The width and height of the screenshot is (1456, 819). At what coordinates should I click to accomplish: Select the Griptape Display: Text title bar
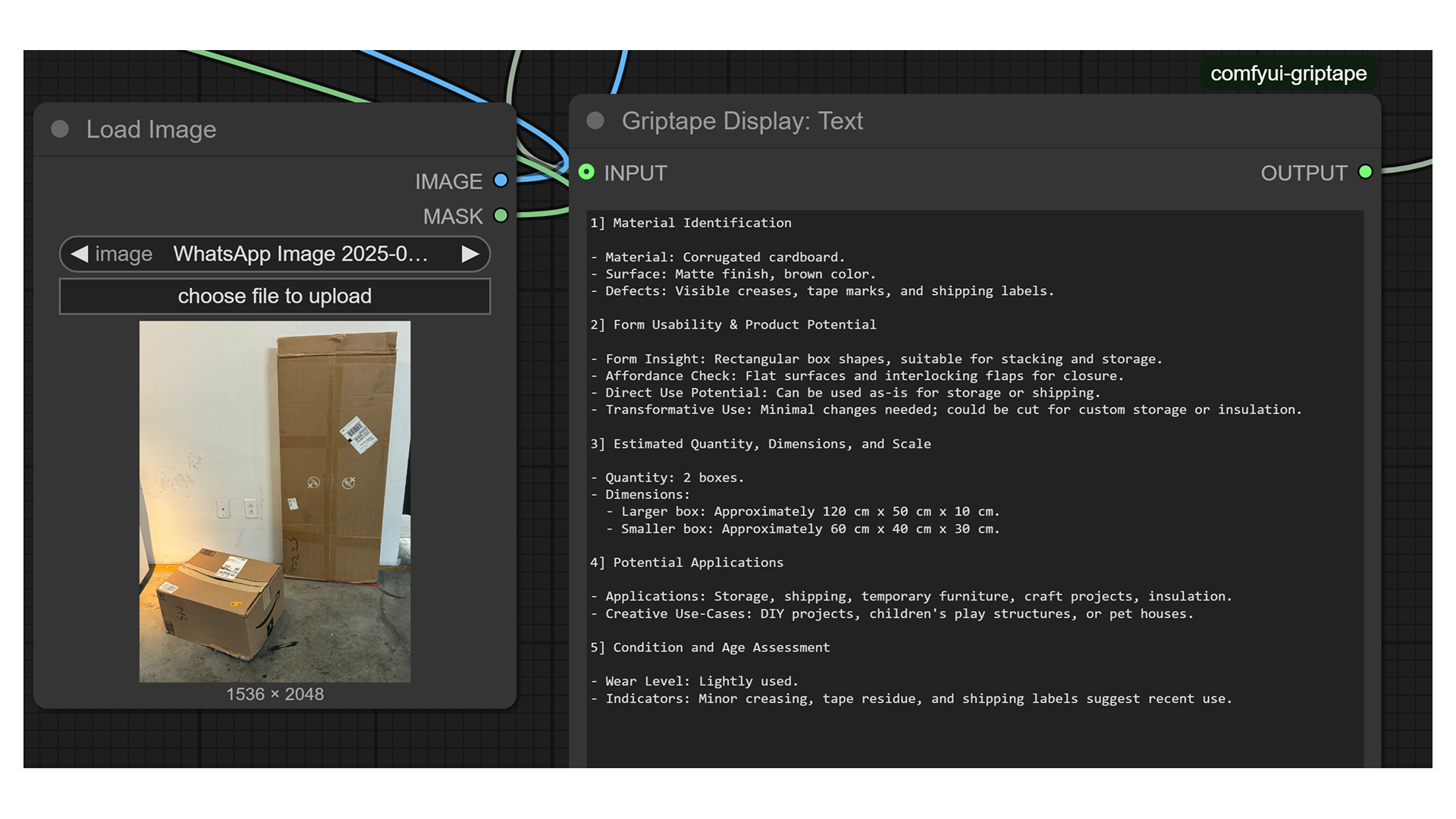[x=986, y=121]
